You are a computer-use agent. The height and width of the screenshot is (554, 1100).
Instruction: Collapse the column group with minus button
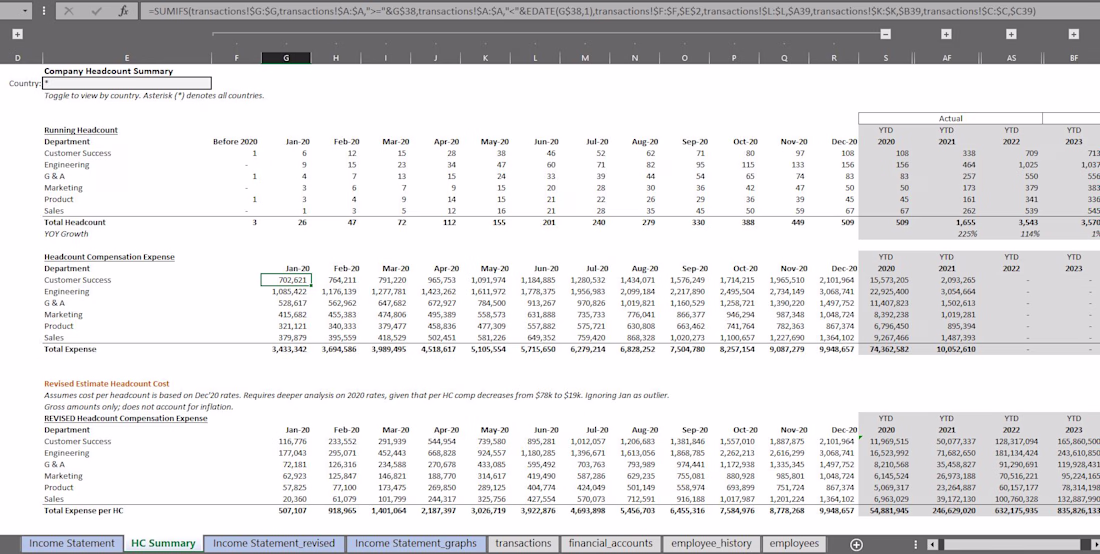pyautogui.click(x=885, y=34)
